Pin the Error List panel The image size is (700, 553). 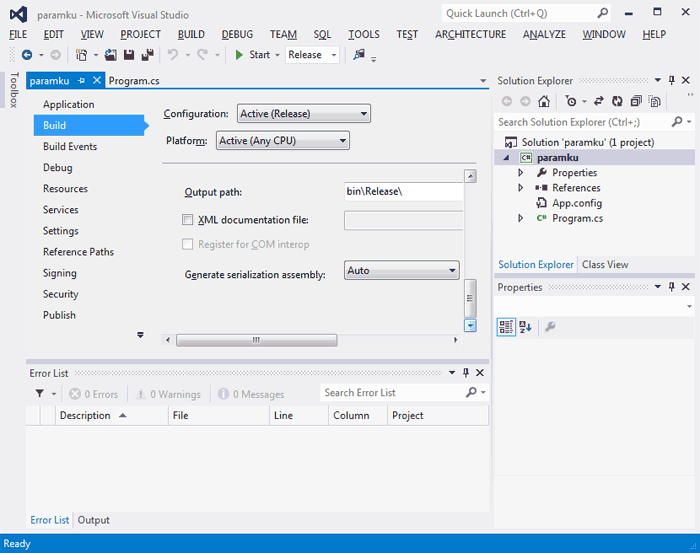coord(466,373)
